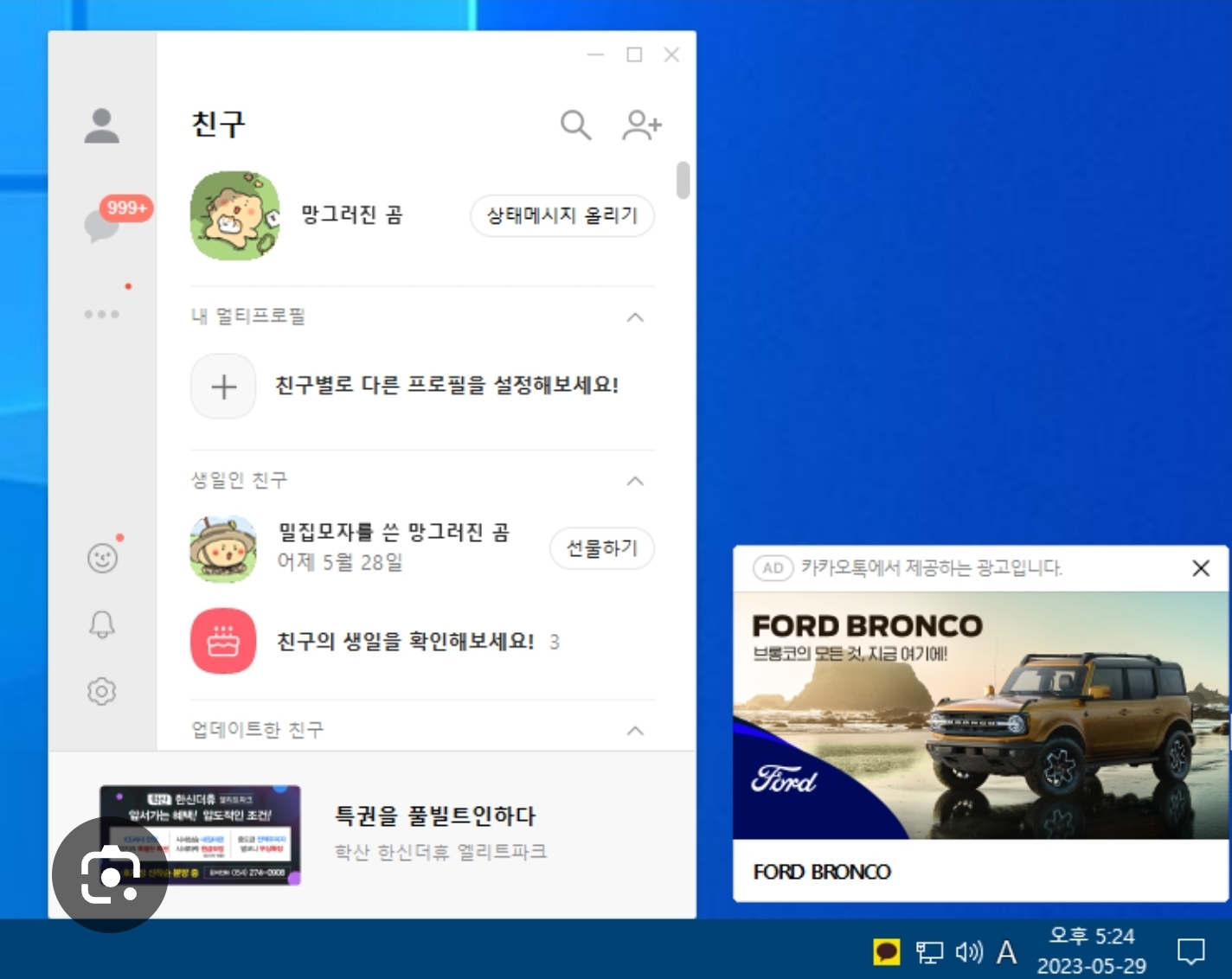Collapse the 내 멀티프로필 section

(635, 317)
